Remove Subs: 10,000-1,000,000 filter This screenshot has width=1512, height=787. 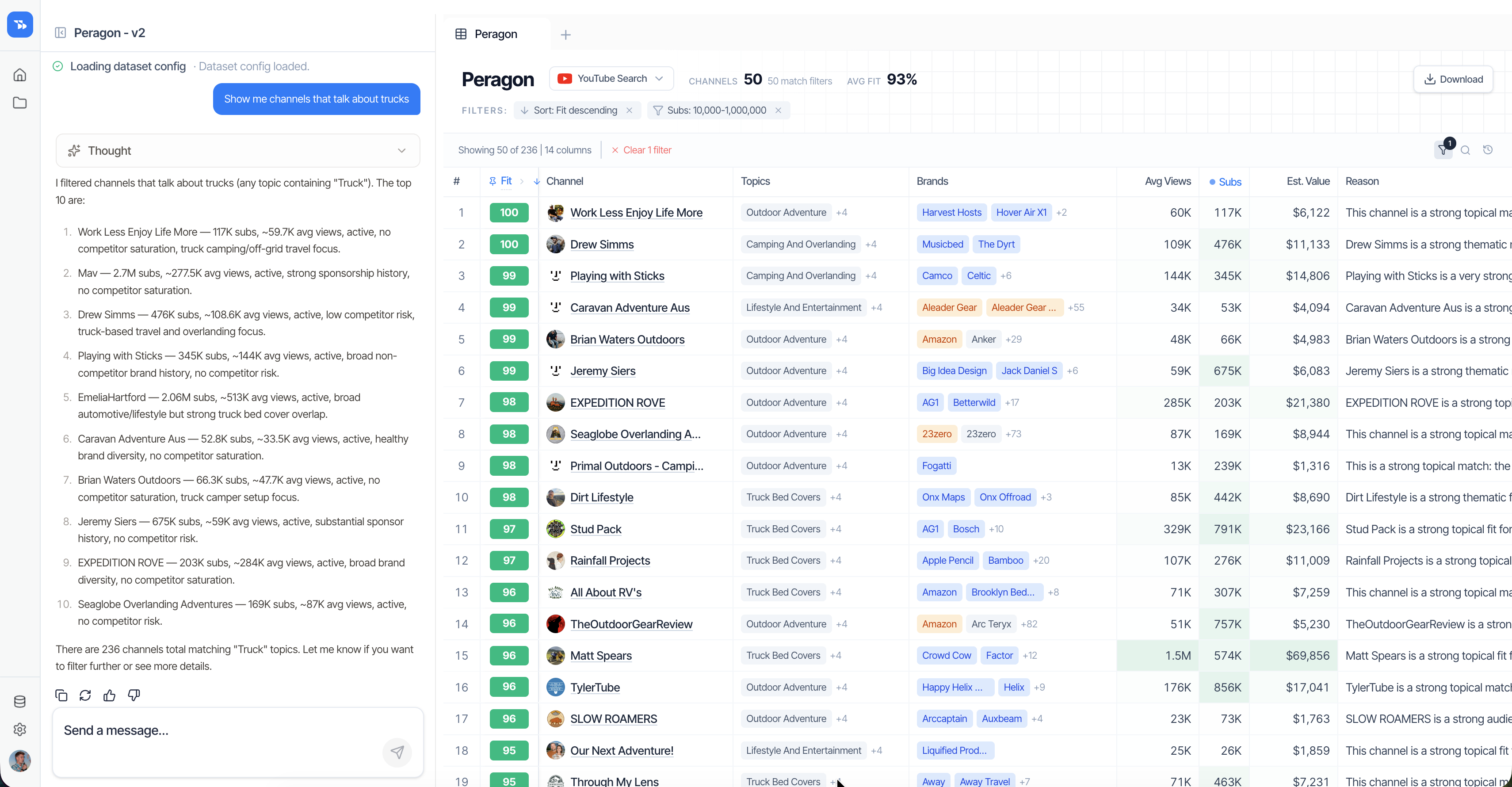(x=778, y=111)
